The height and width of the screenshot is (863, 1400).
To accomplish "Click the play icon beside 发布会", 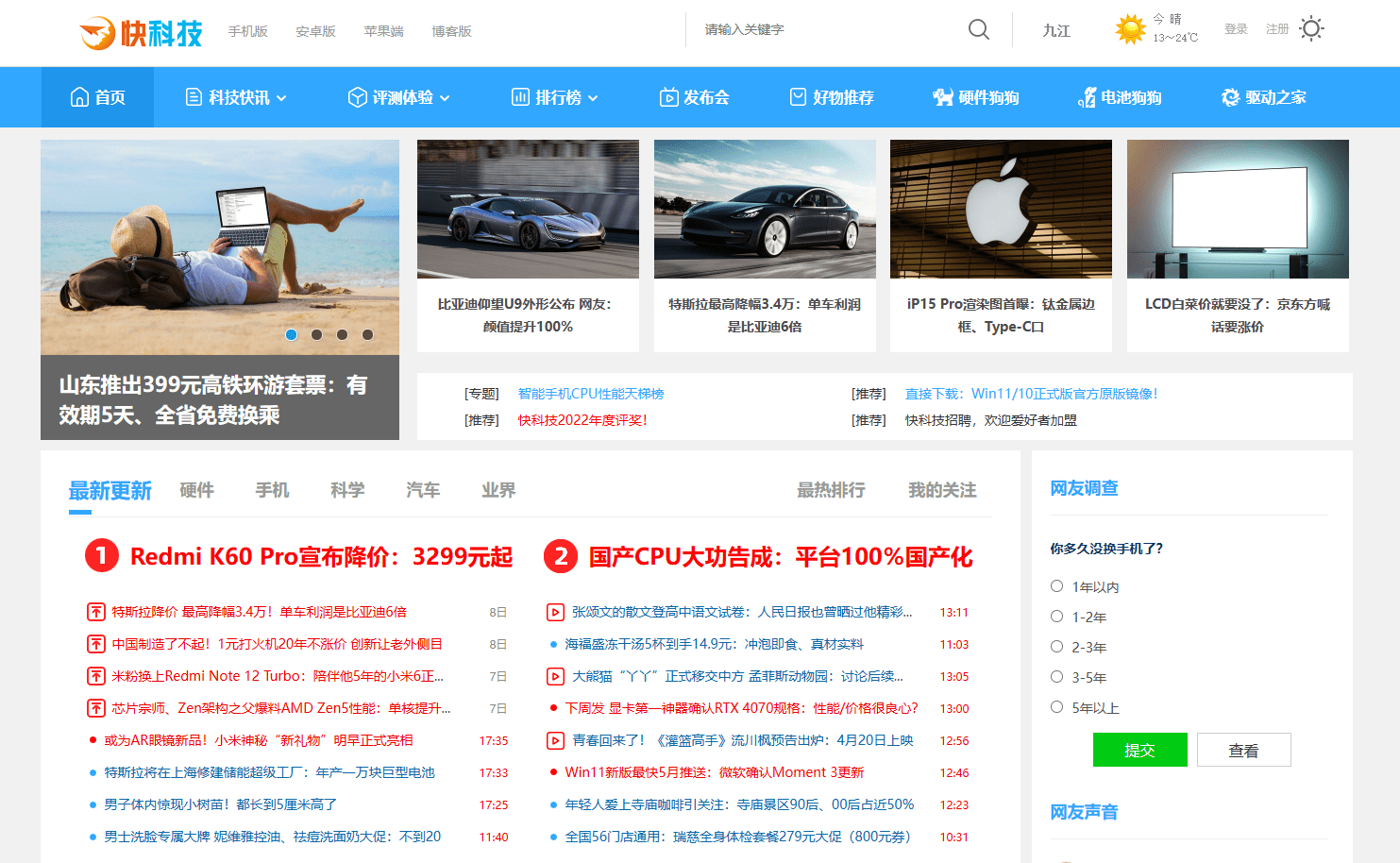I will (x=668, y=97).
